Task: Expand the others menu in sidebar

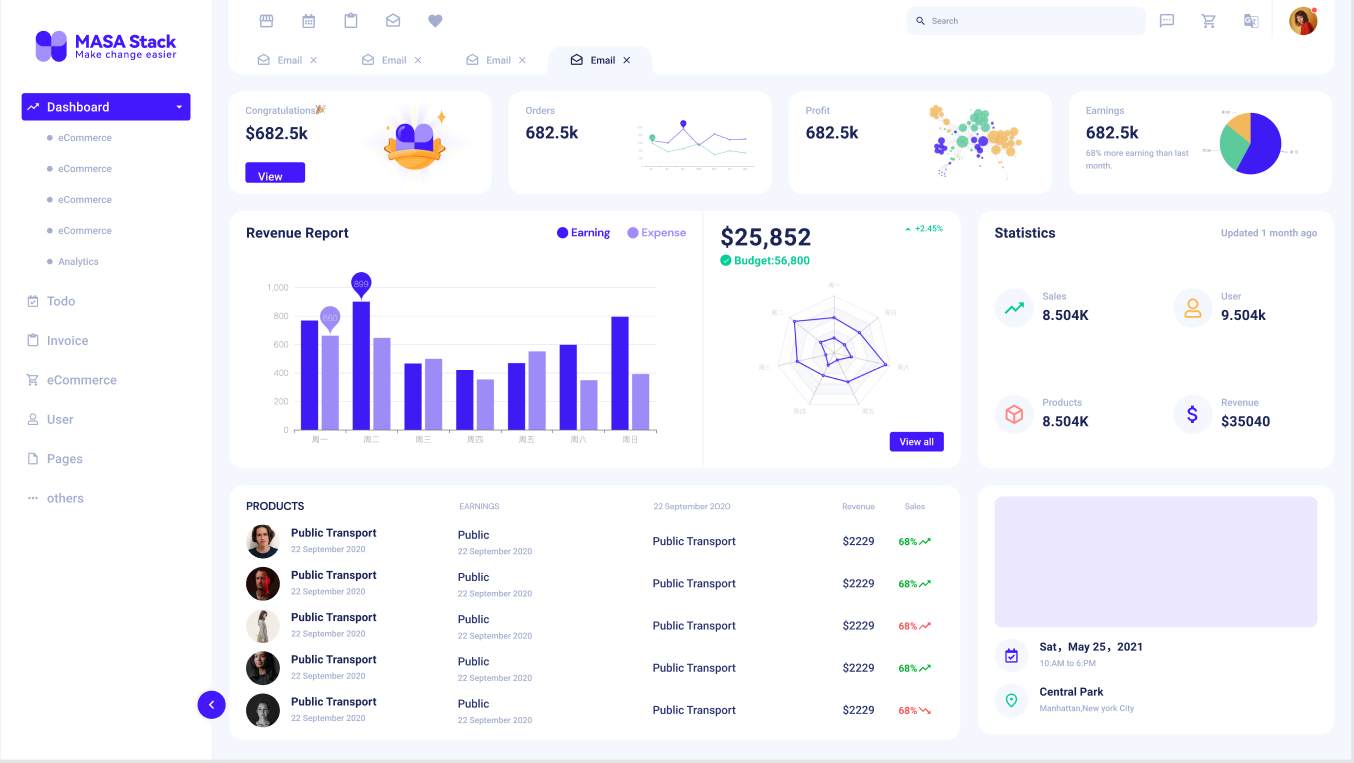Action: [65, 498]
